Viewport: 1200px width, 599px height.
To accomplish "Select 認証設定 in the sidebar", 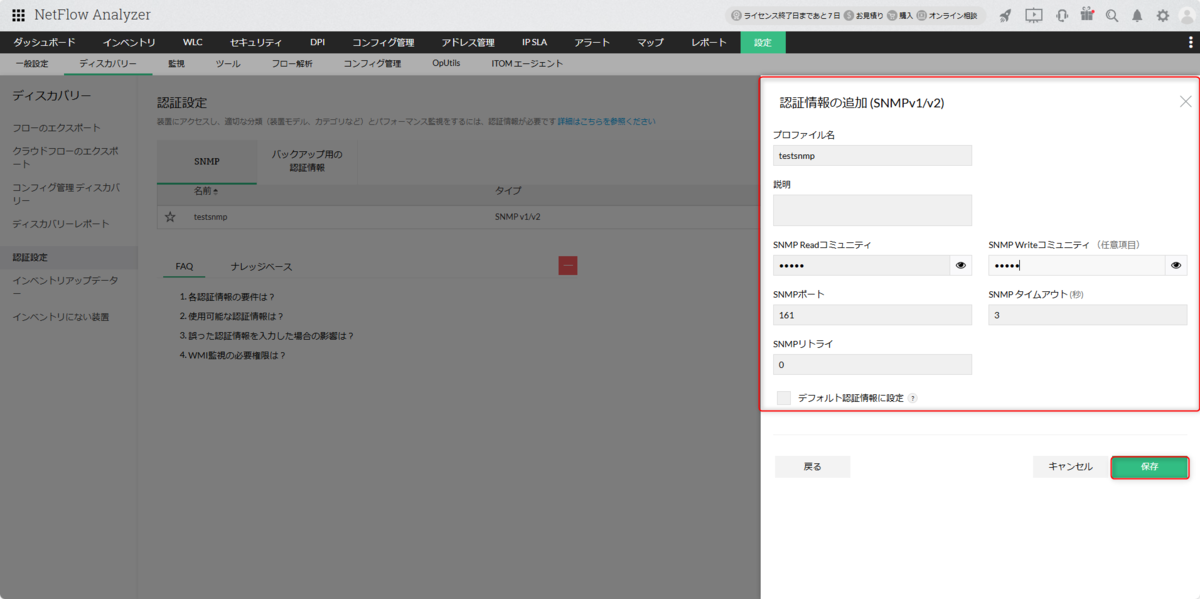I will click(68, 258).
